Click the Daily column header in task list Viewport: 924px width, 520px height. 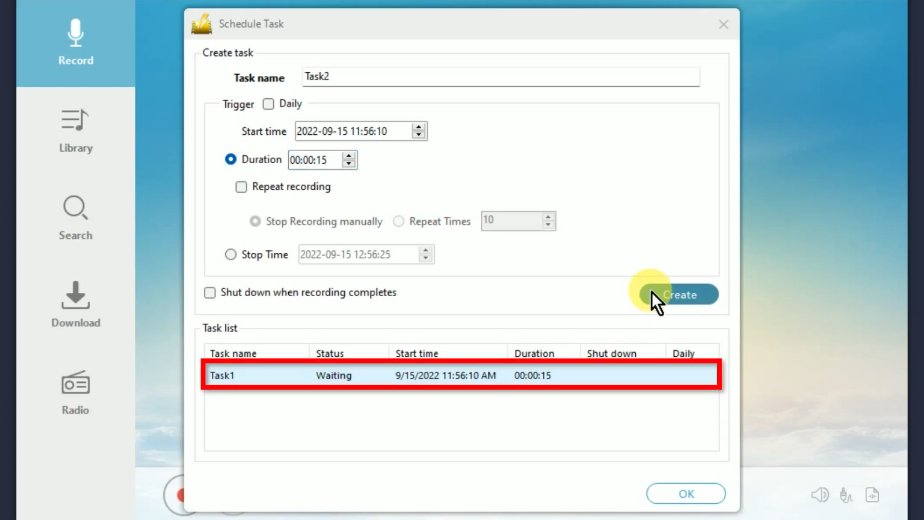(x=692, y=353)
